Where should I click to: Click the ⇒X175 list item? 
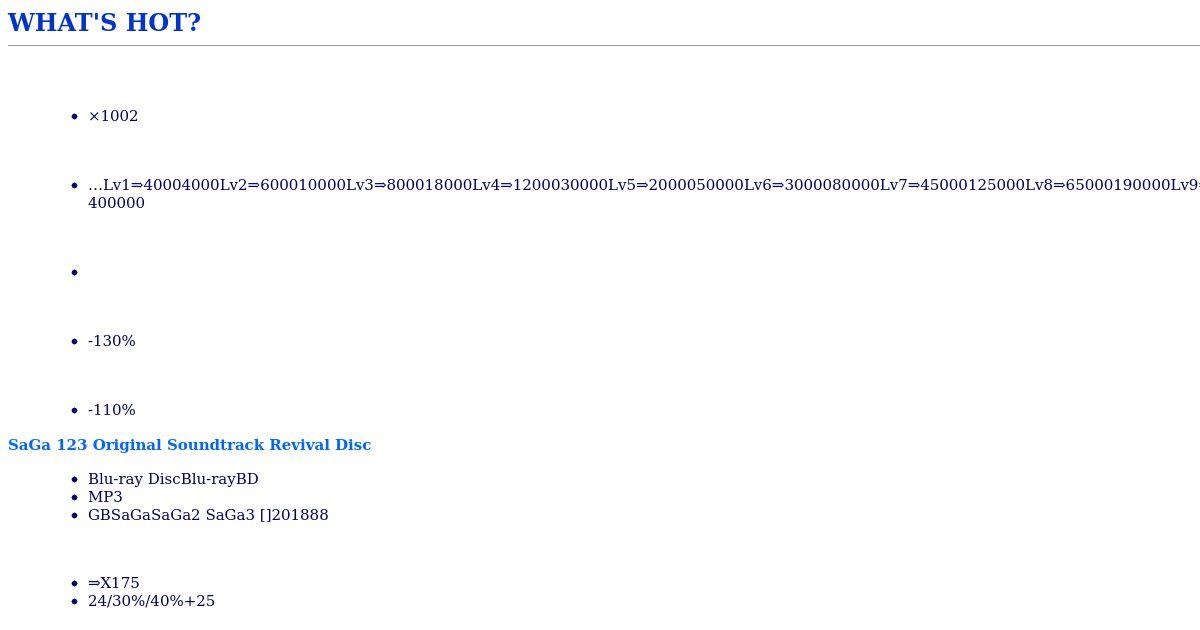coord(114,583)
